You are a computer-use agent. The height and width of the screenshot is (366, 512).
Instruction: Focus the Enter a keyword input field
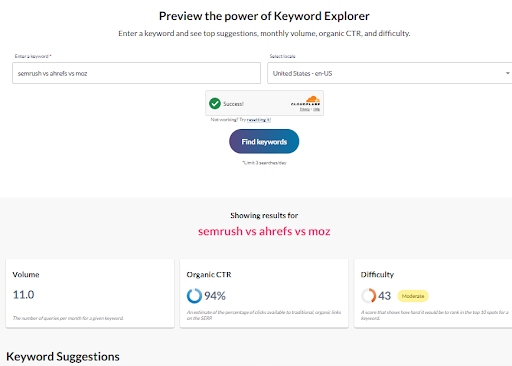pos(136,73)
